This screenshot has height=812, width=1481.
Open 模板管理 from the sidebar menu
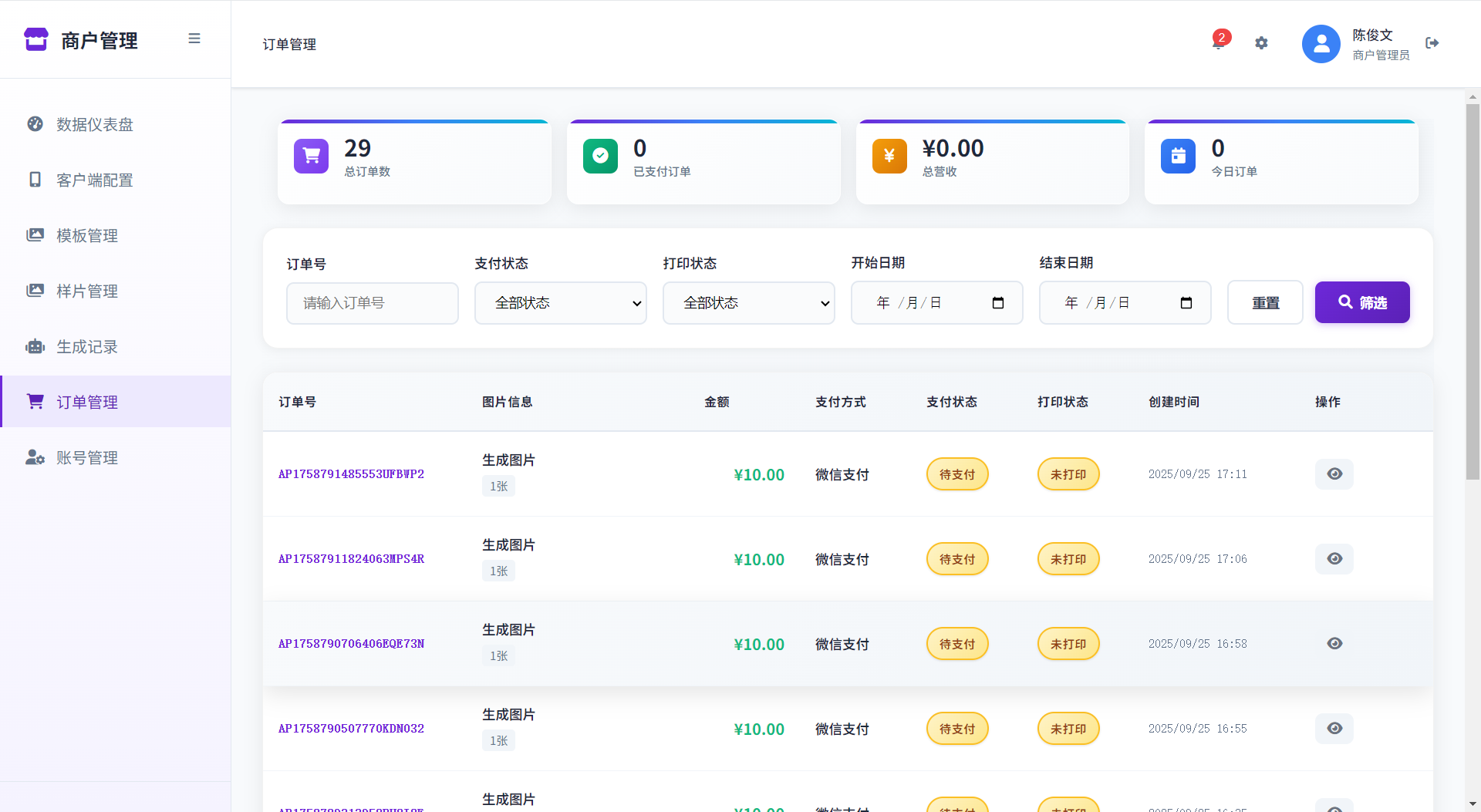[x=87, y=236]
